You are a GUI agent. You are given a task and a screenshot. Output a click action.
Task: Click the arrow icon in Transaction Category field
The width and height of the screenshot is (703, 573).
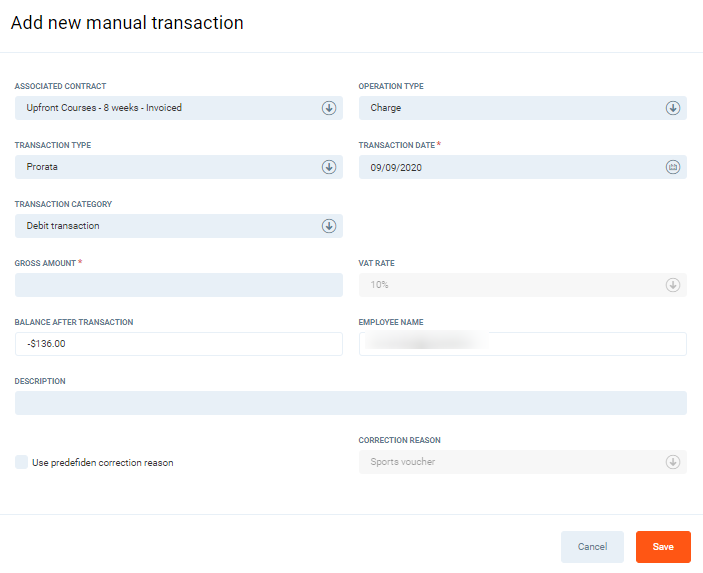coord(328,226)
